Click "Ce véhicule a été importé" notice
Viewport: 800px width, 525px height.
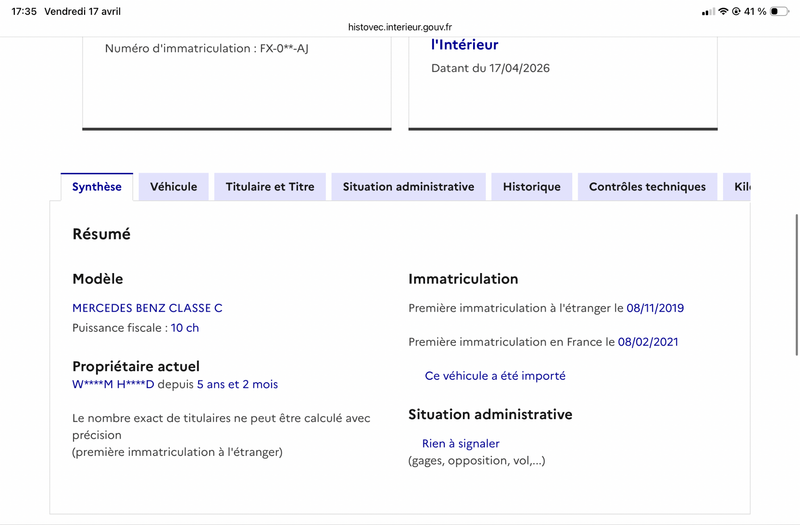495,376
